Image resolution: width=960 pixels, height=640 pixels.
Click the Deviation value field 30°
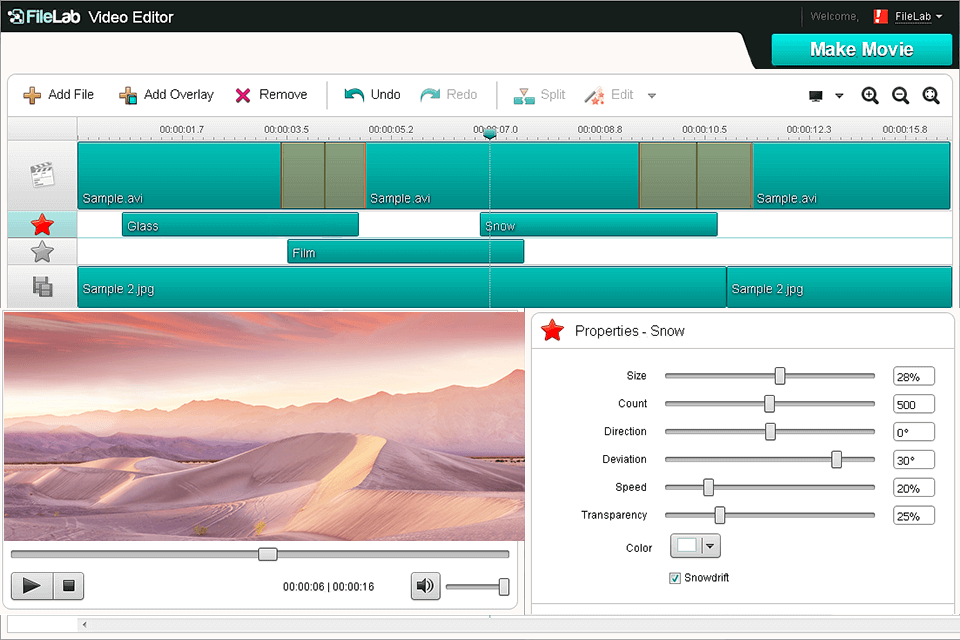(913, 459)
